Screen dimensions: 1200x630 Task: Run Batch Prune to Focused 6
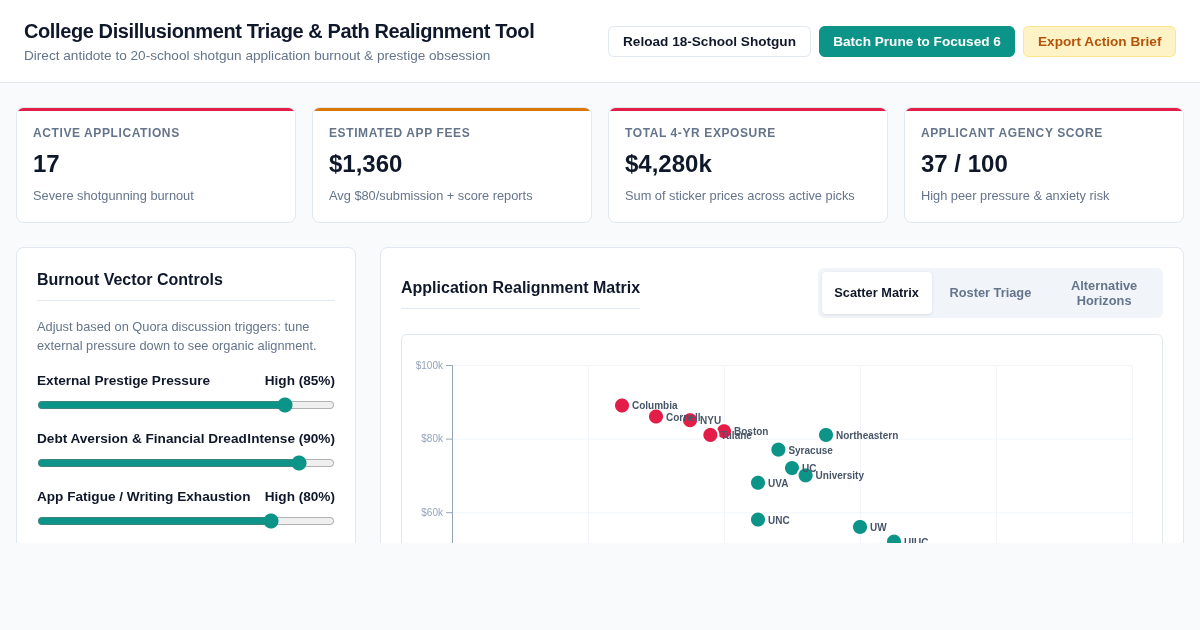pos(917,41)
